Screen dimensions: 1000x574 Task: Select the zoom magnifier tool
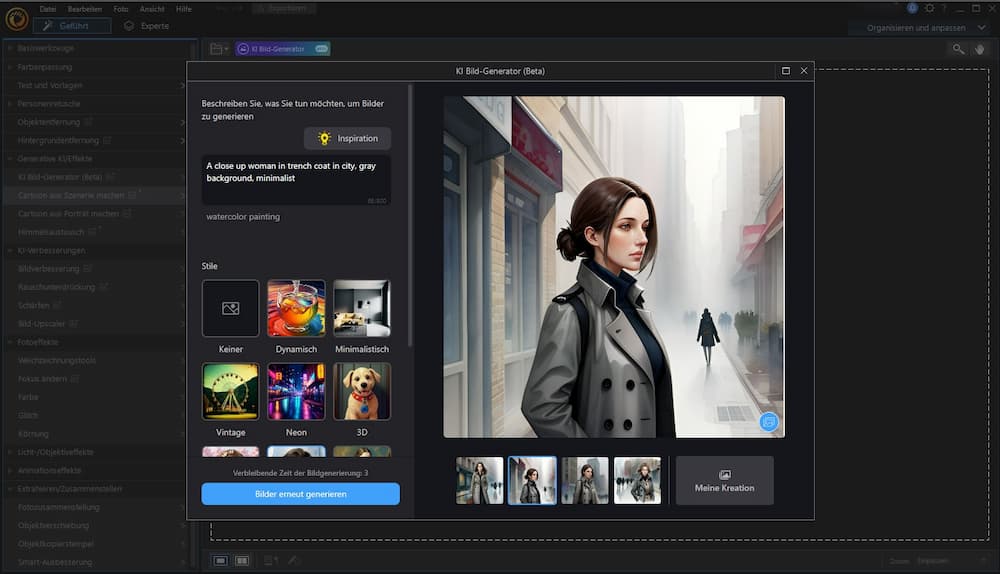(x=958, y=48)
